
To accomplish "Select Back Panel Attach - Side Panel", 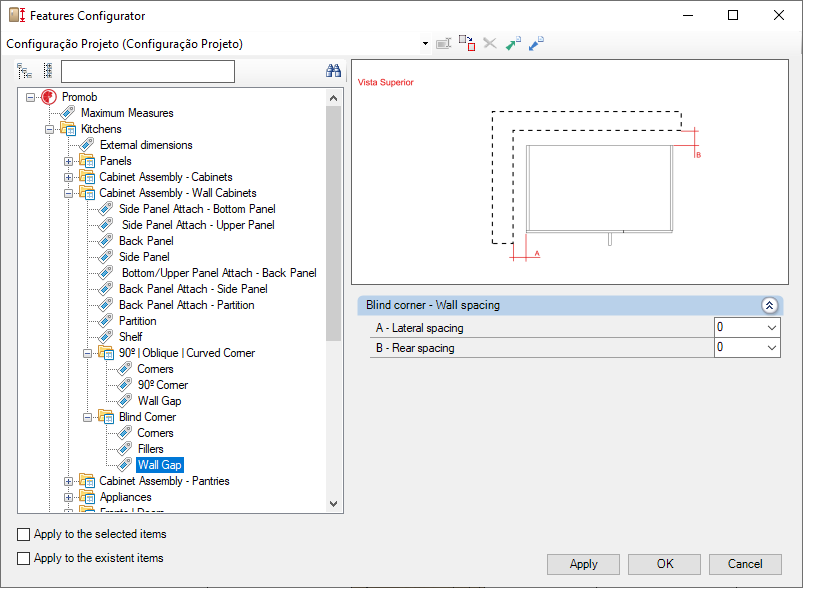I will tap(193, 289).
